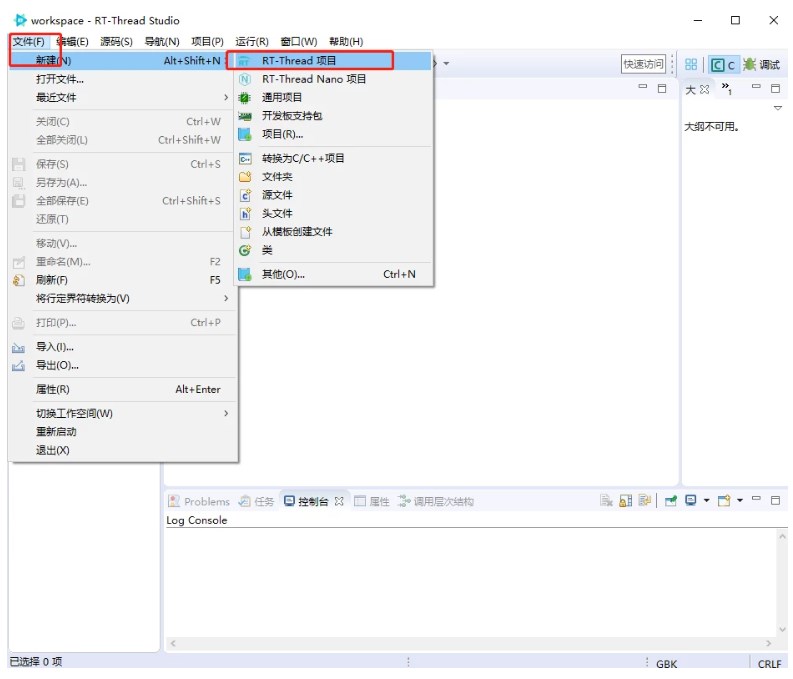
Task: Click the scroll lock console icon
Action: [x=626, y=501]
